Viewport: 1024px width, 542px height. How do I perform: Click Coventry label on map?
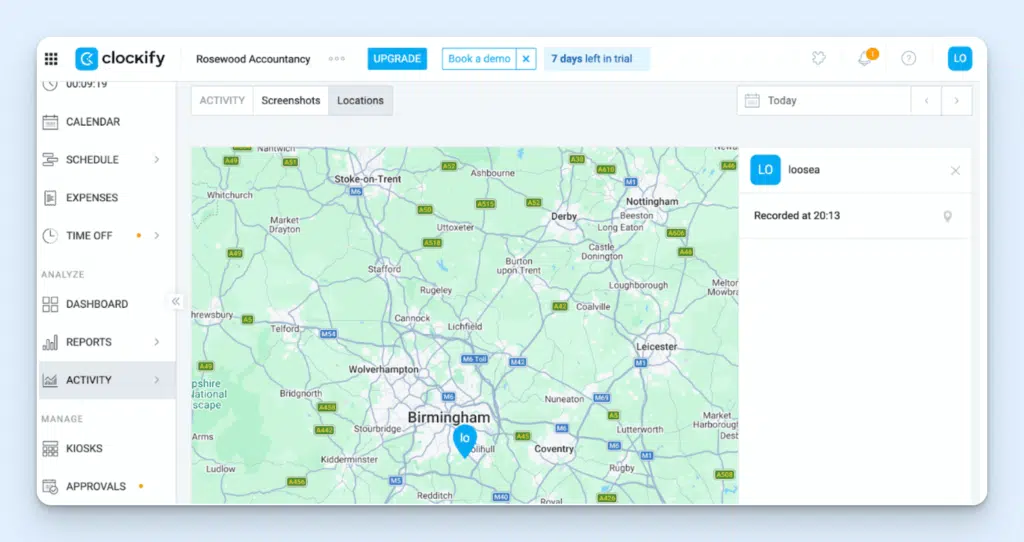554,449
